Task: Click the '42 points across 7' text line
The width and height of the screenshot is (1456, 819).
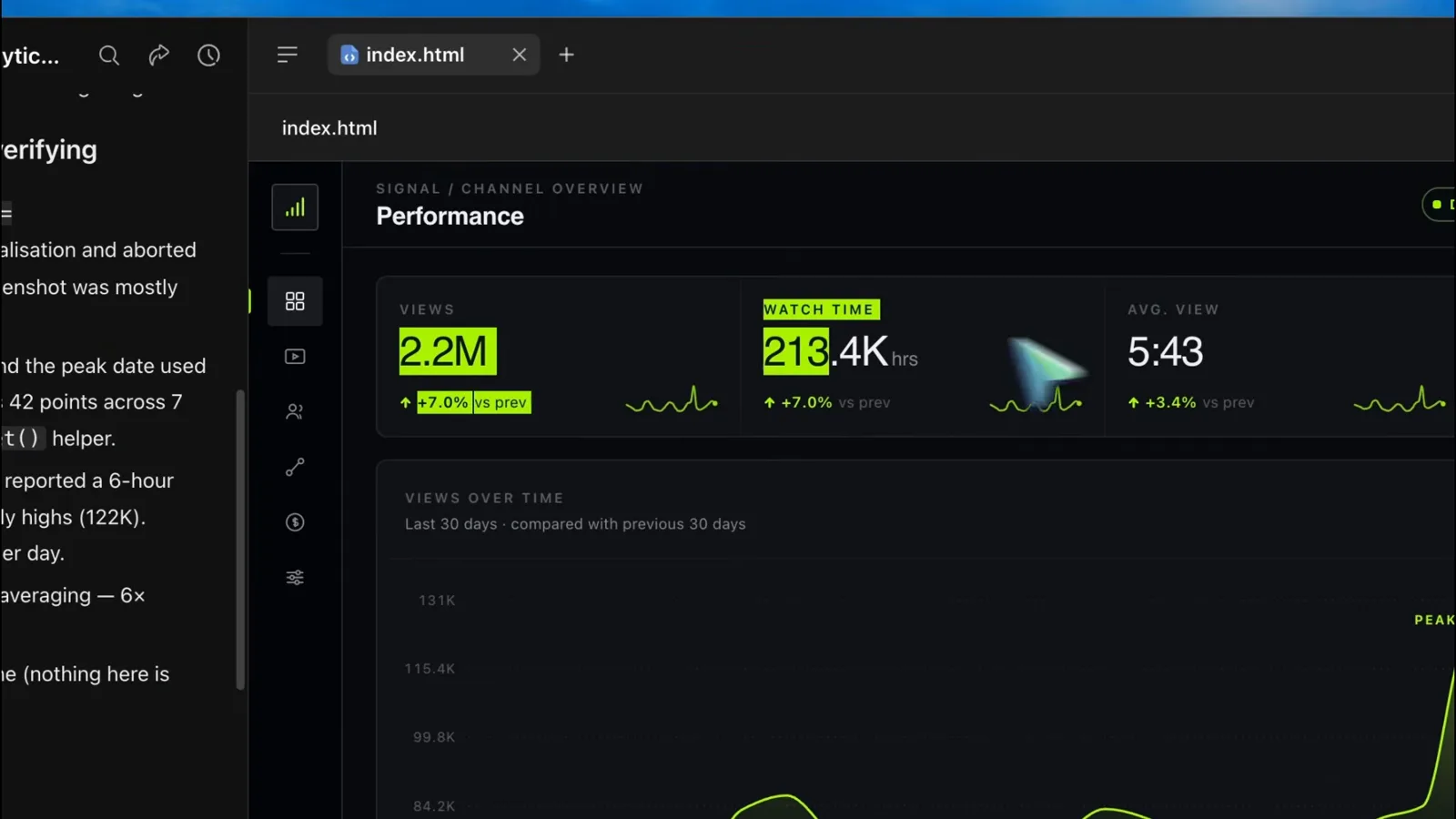Action: pyautogui.click(x=96, y=402)
